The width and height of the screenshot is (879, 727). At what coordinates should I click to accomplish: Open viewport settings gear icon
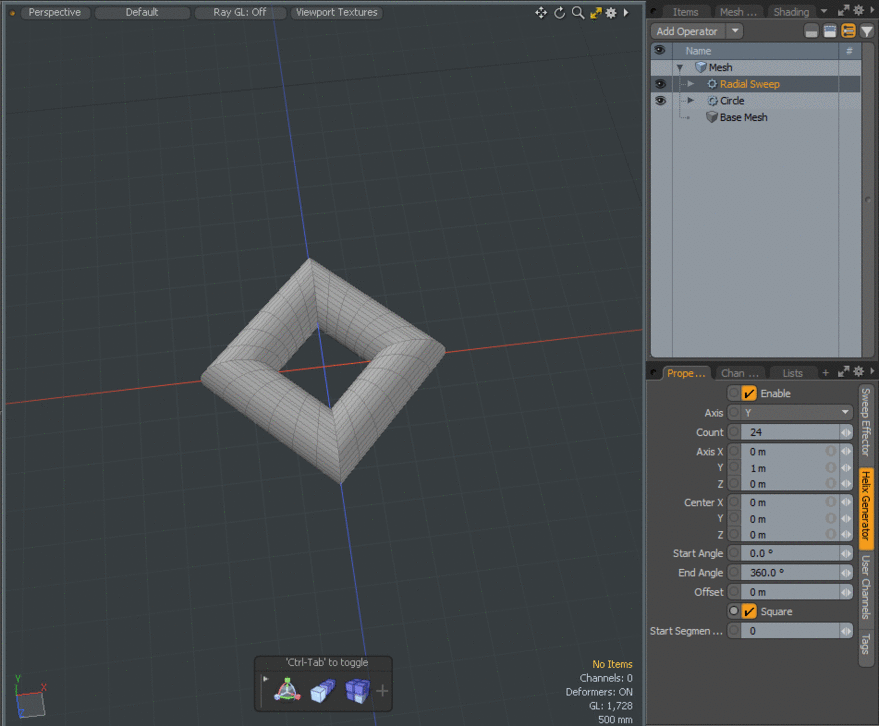(610, 13)
